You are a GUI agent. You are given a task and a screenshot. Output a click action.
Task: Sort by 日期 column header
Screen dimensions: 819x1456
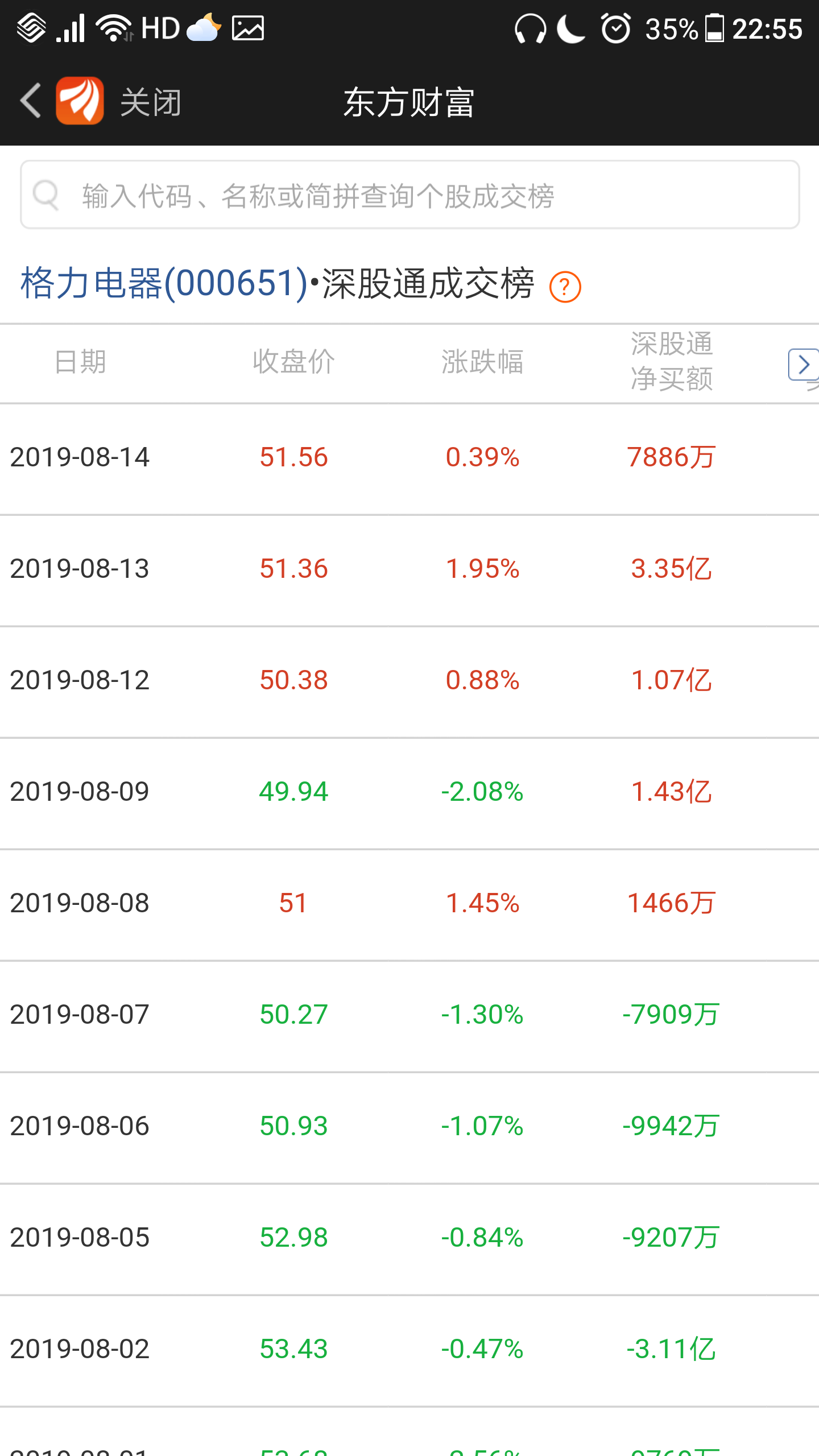(80, 362)
